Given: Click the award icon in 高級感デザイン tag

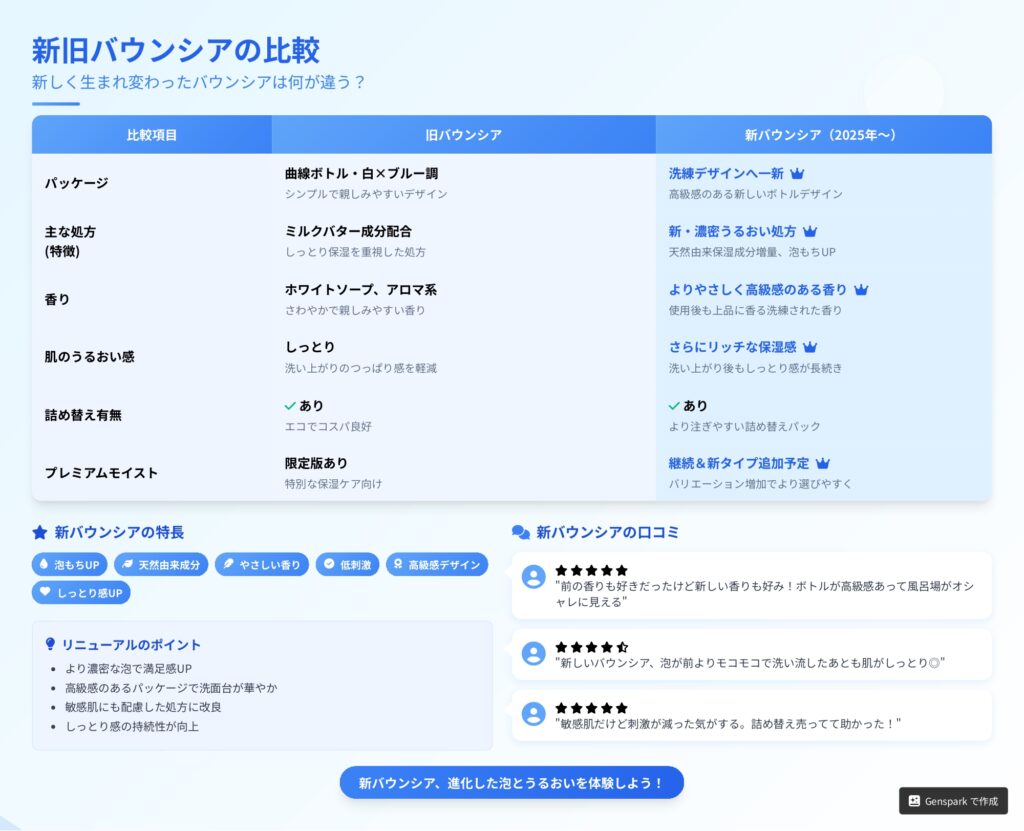Looking at the screenshot, I should coord(398,564).
